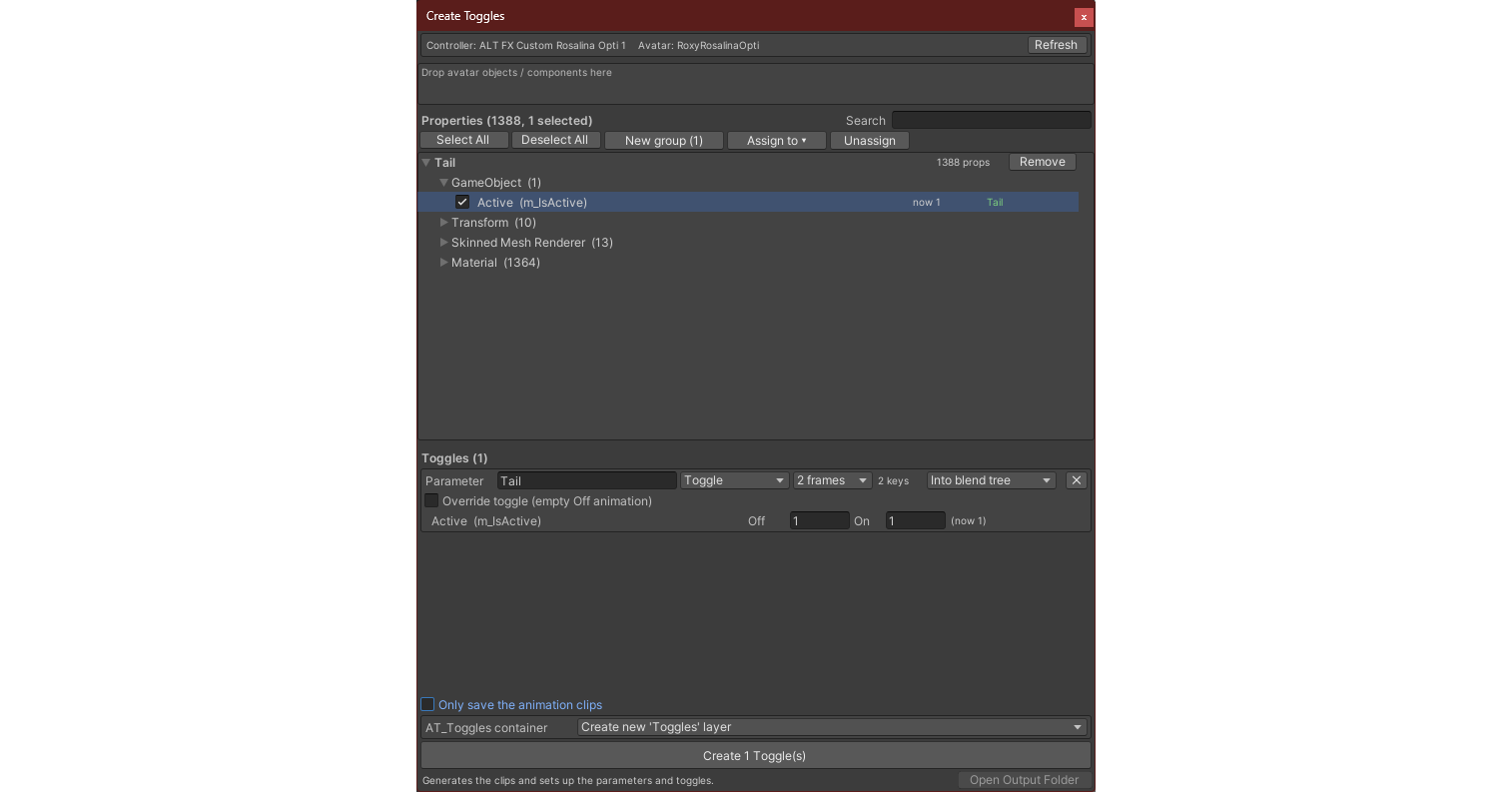Expand the Skinned Mesh Renderer (13) section
1512x792 pixels.
443,243
